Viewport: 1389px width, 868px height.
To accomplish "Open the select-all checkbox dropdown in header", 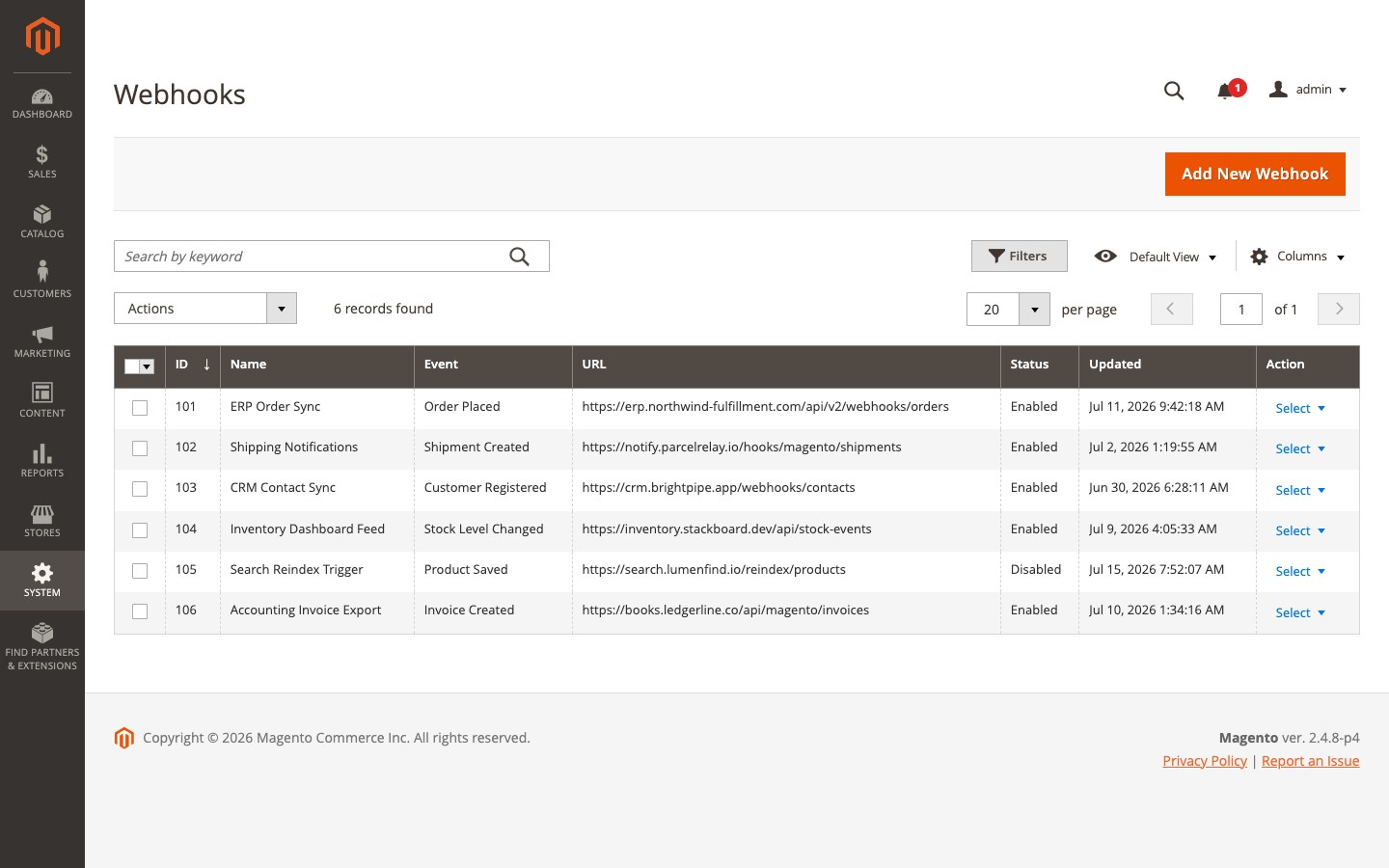I will pos(148,366).
